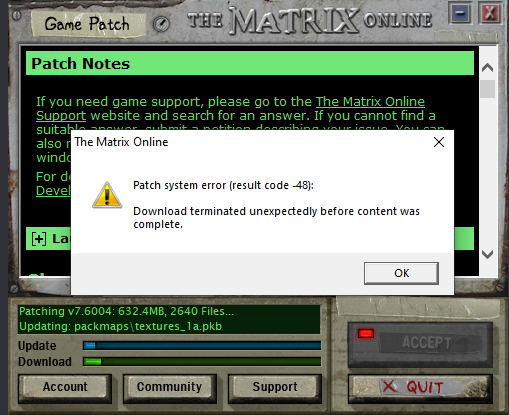Close the launcher with the red X
The height and width of the screenshot is (415, 509).
pyautogui.click(x=490, y=13)
